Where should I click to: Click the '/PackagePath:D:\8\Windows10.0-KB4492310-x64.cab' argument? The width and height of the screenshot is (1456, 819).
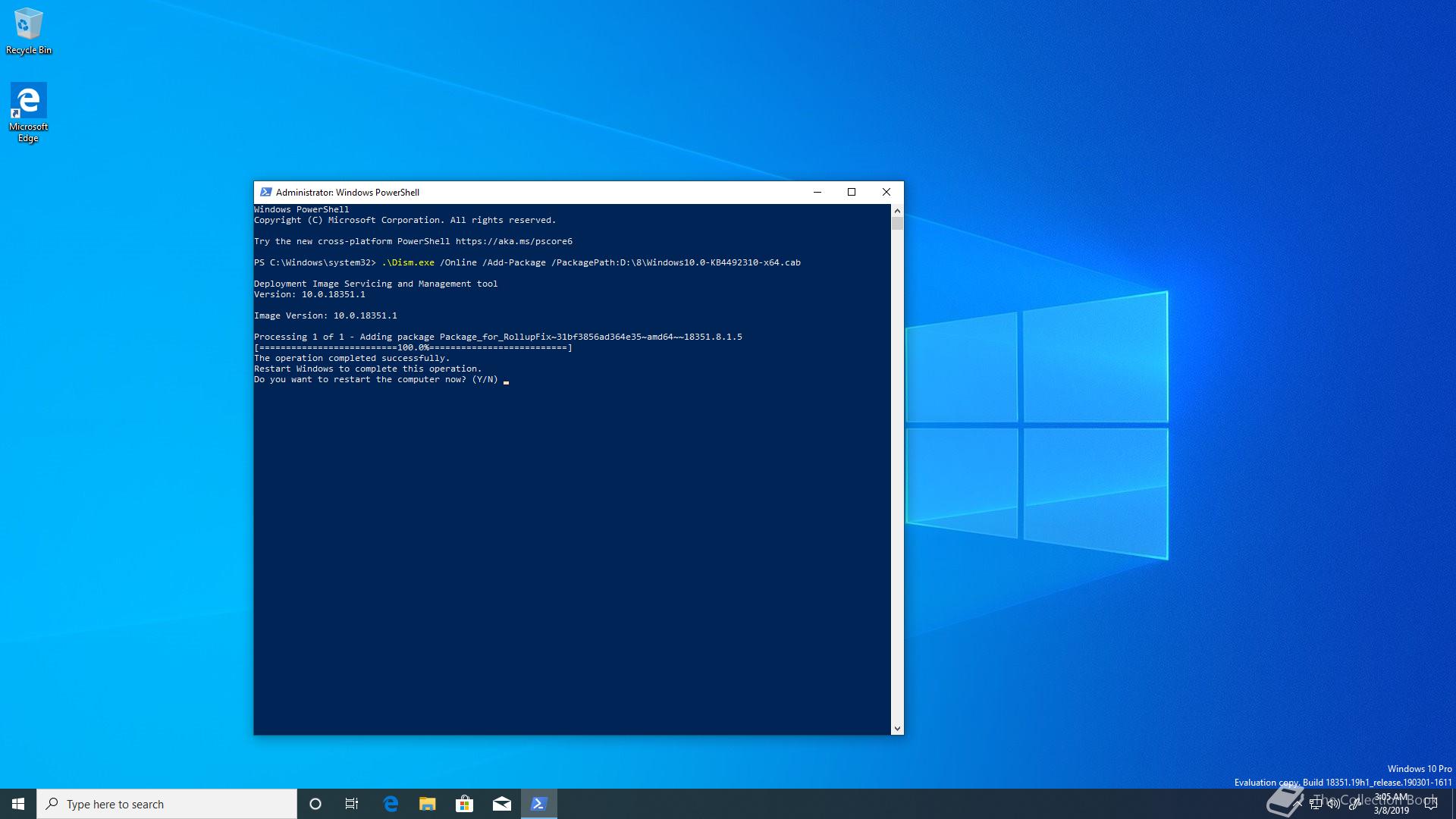(x=676, y=262)
